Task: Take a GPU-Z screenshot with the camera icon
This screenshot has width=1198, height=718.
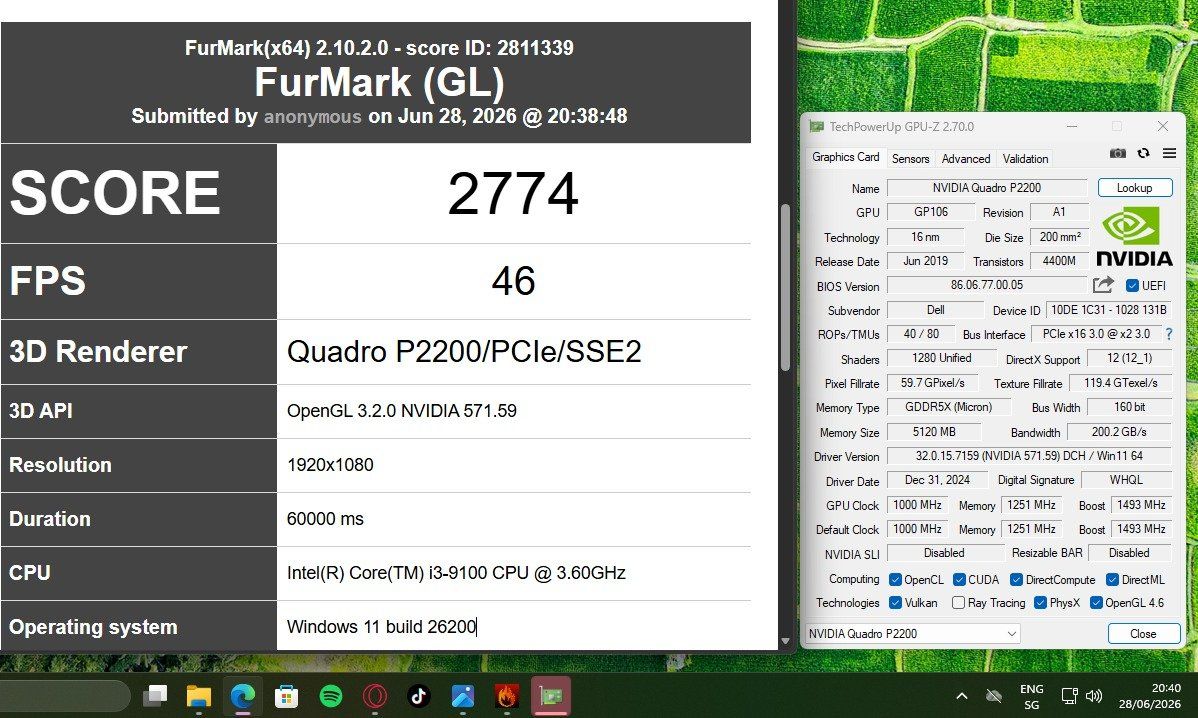Action: (x=1117, y=154)
